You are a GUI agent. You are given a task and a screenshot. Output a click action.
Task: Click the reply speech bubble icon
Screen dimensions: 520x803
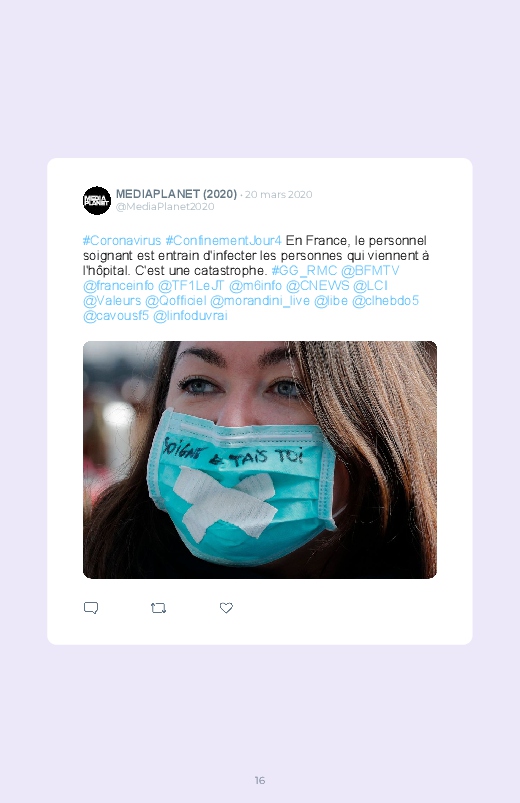[x=91, y=608]
